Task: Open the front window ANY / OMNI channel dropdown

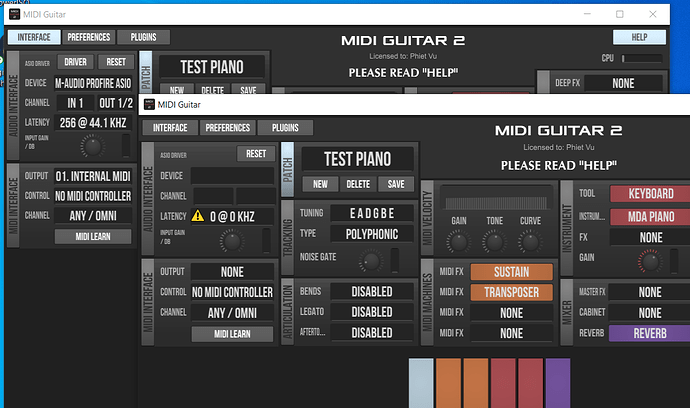Action: pos(232,313)
